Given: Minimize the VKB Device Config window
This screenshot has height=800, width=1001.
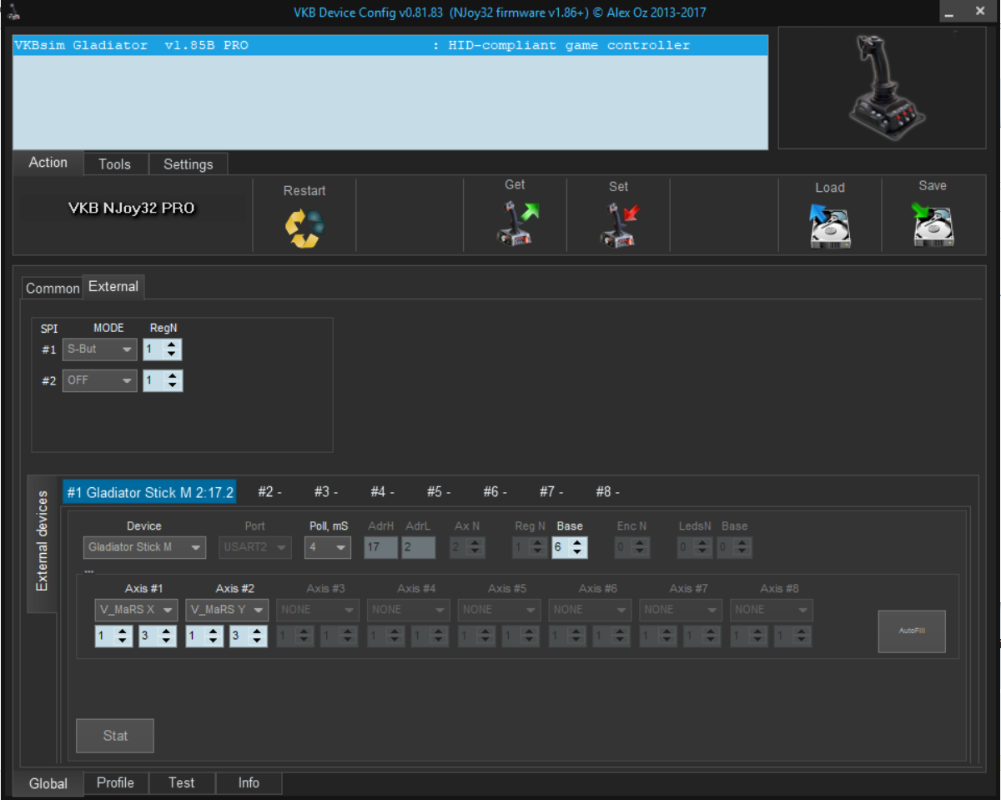Looking at the screenshot, I should point(950,11).
